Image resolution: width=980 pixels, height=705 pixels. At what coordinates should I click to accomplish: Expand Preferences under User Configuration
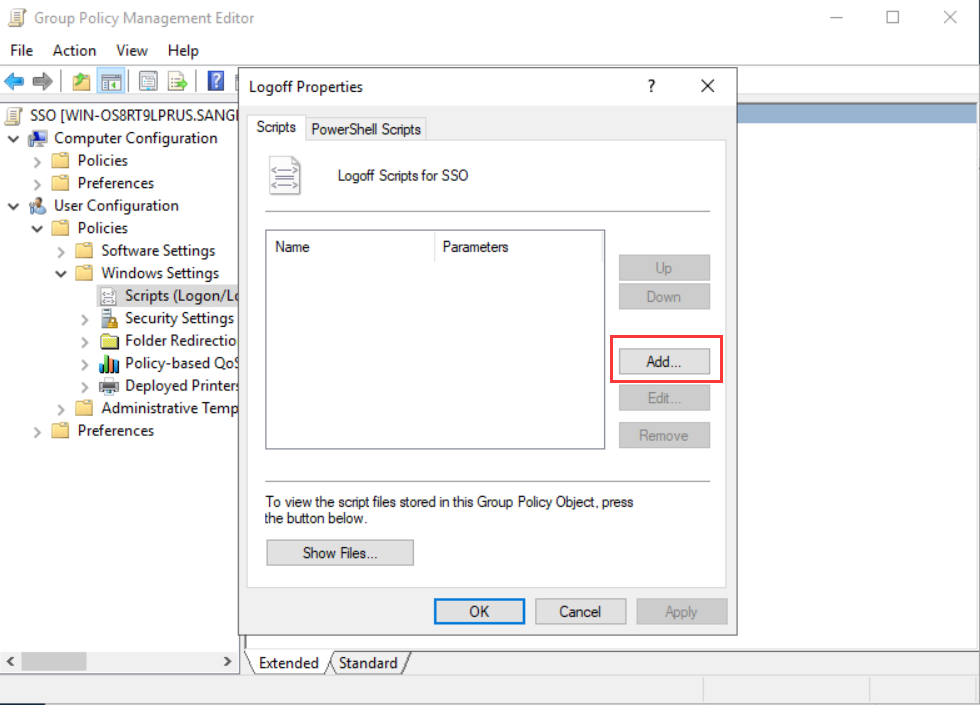37,431
